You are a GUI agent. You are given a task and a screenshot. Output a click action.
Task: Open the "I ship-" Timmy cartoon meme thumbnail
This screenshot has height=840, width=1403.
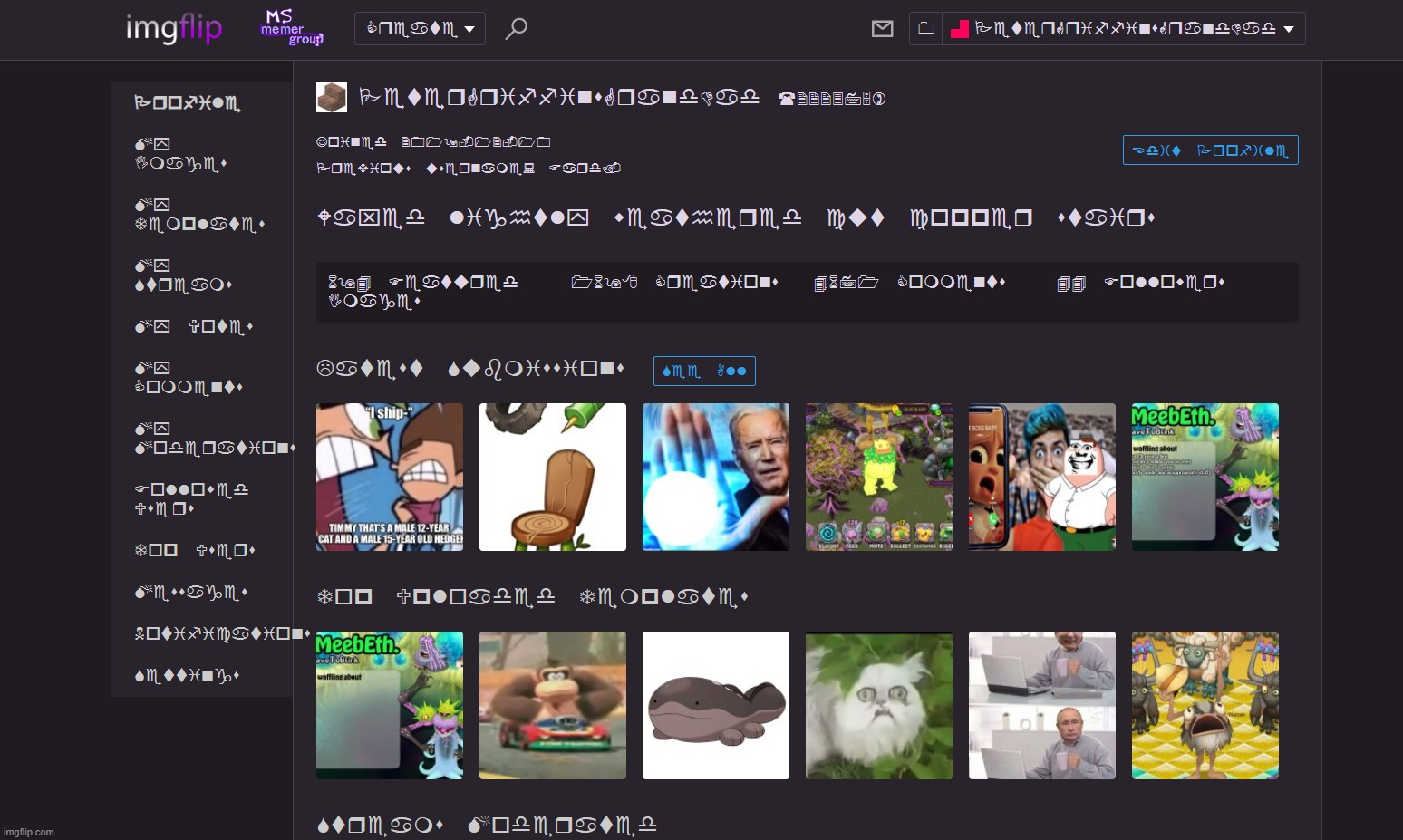[x=390, y=477]
